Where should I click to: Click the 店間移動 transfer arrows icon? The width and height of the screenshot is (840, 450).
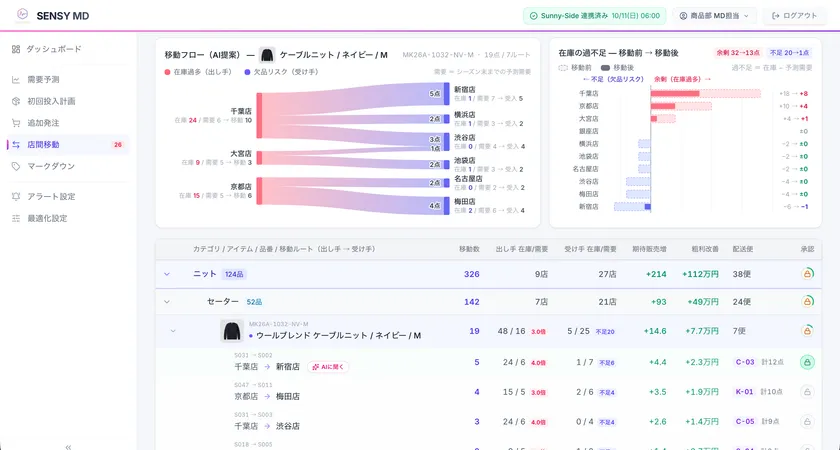pos(16,145)
